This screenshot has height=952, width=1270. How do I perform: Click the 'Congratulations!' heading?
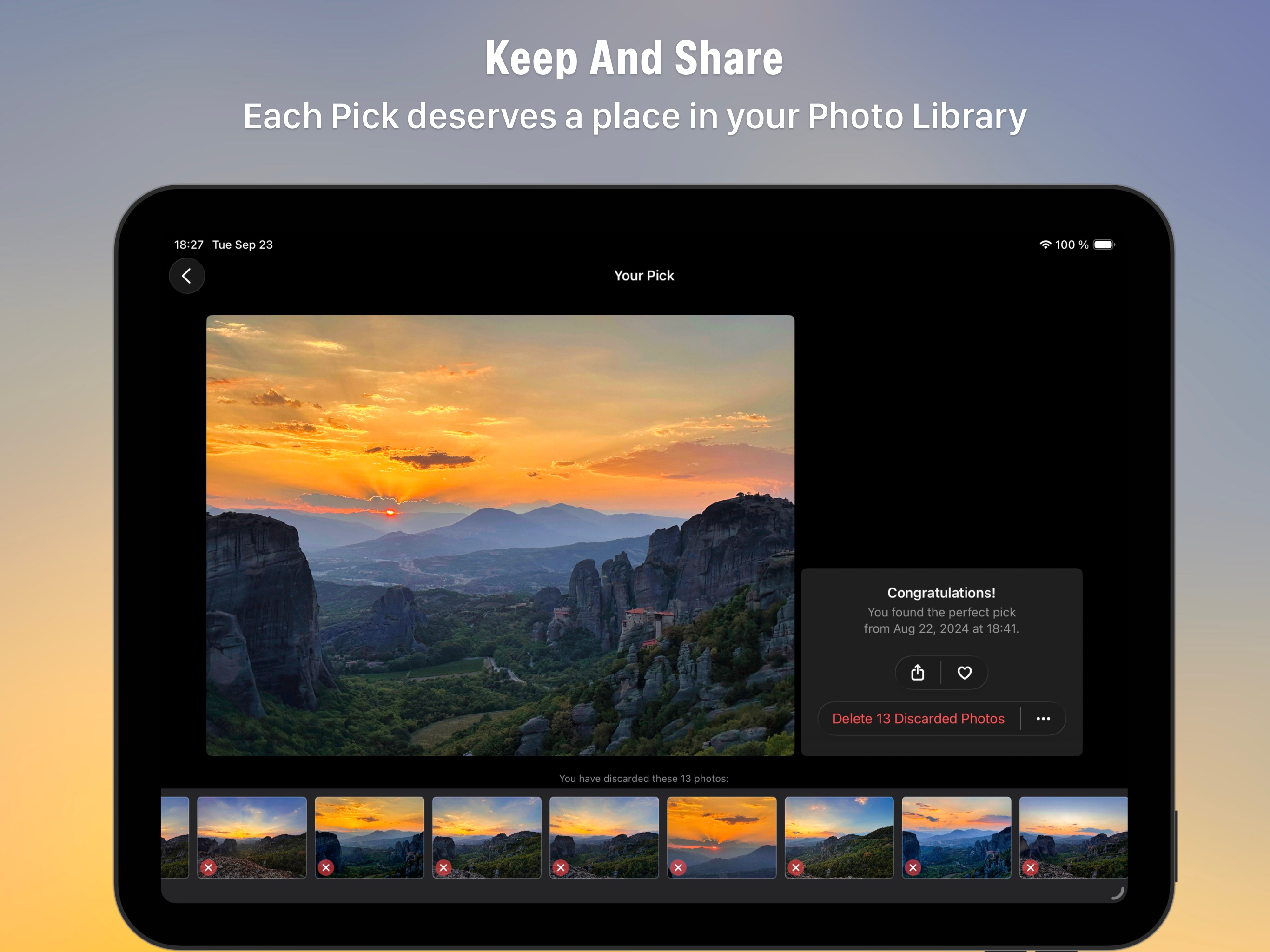tap(941, 593)
